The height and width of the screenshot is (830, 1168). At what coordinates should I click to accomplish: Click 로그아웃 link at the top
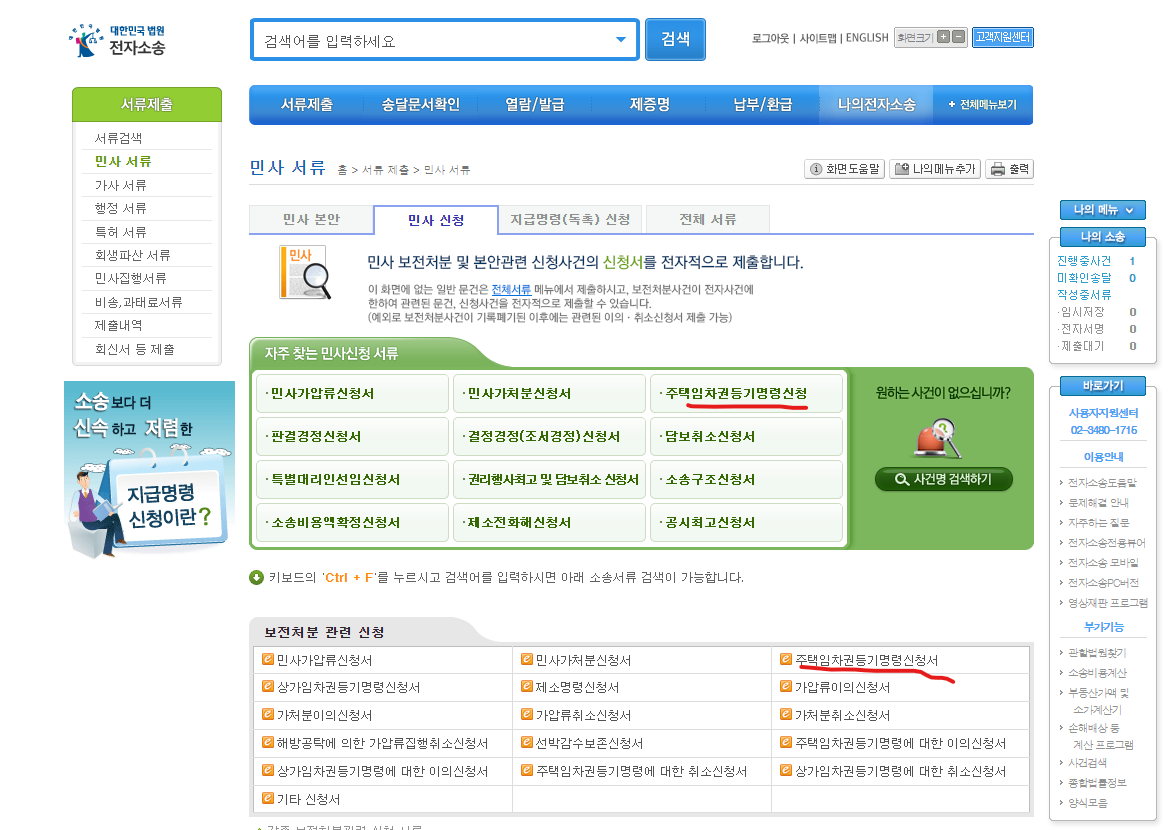point(770,38)
